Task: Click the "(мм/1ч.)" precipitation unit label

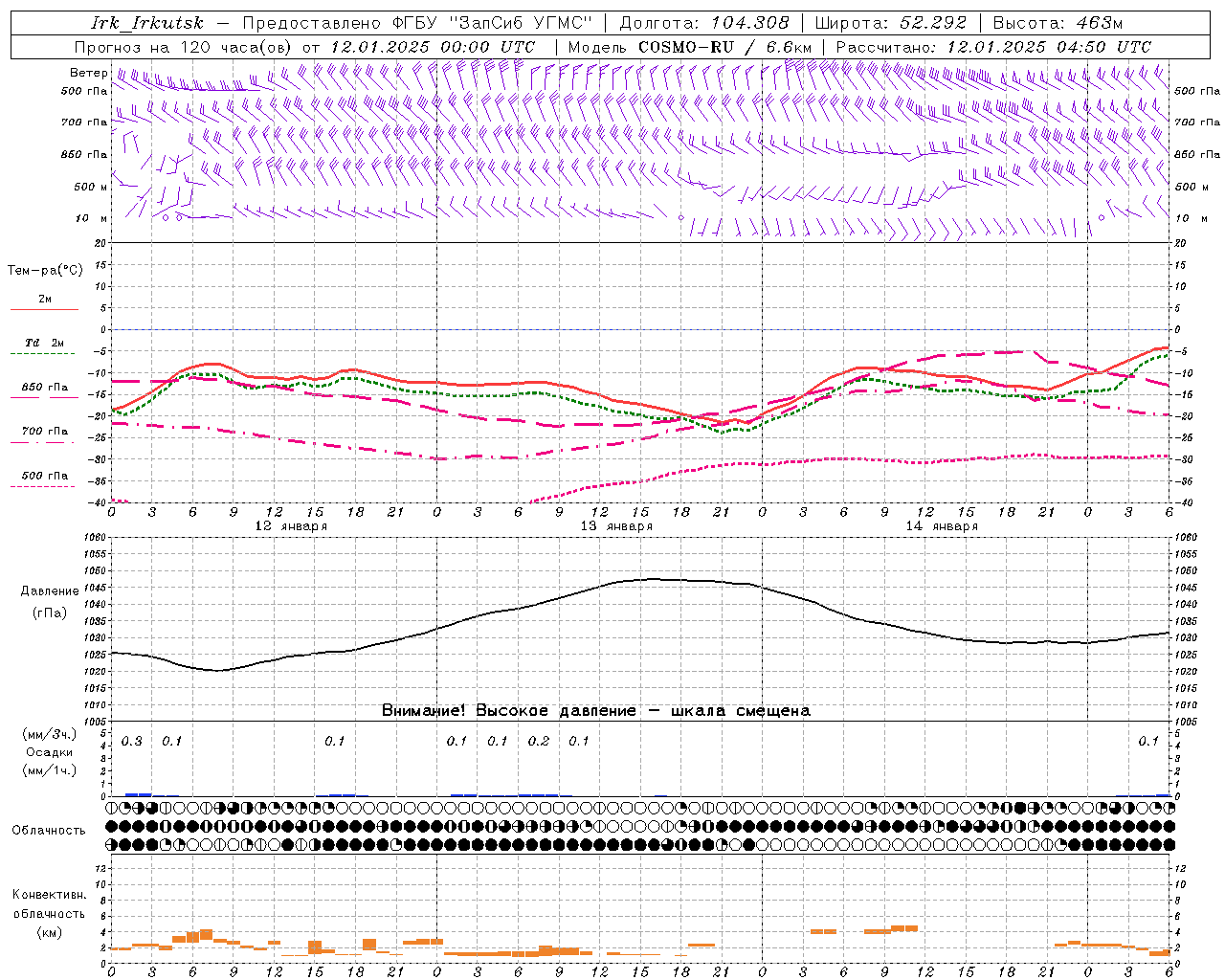Action: tap(49, 770)
